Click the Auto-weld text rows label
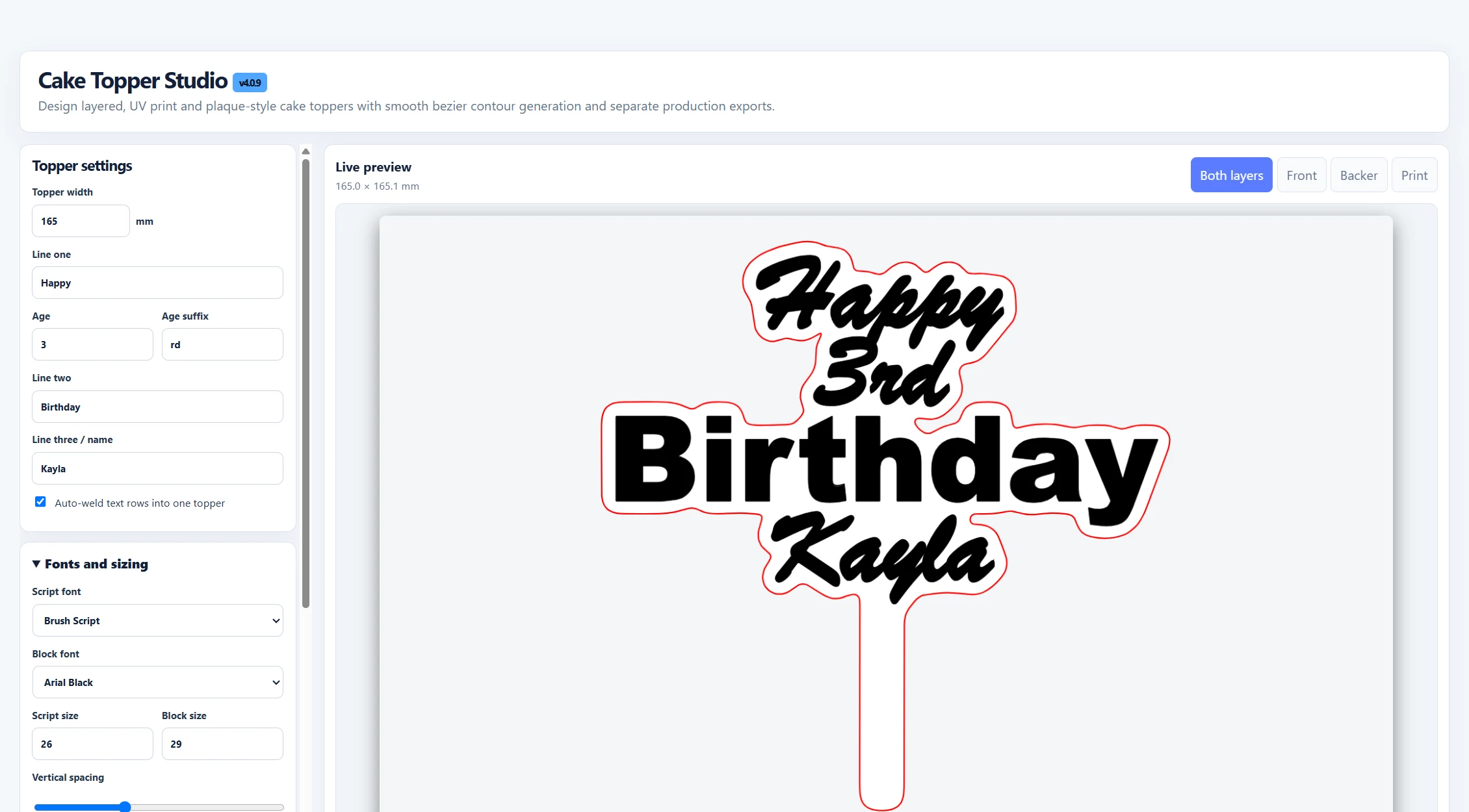The width and height of the screenshot is (1469, 812). (x=140, y=503)
